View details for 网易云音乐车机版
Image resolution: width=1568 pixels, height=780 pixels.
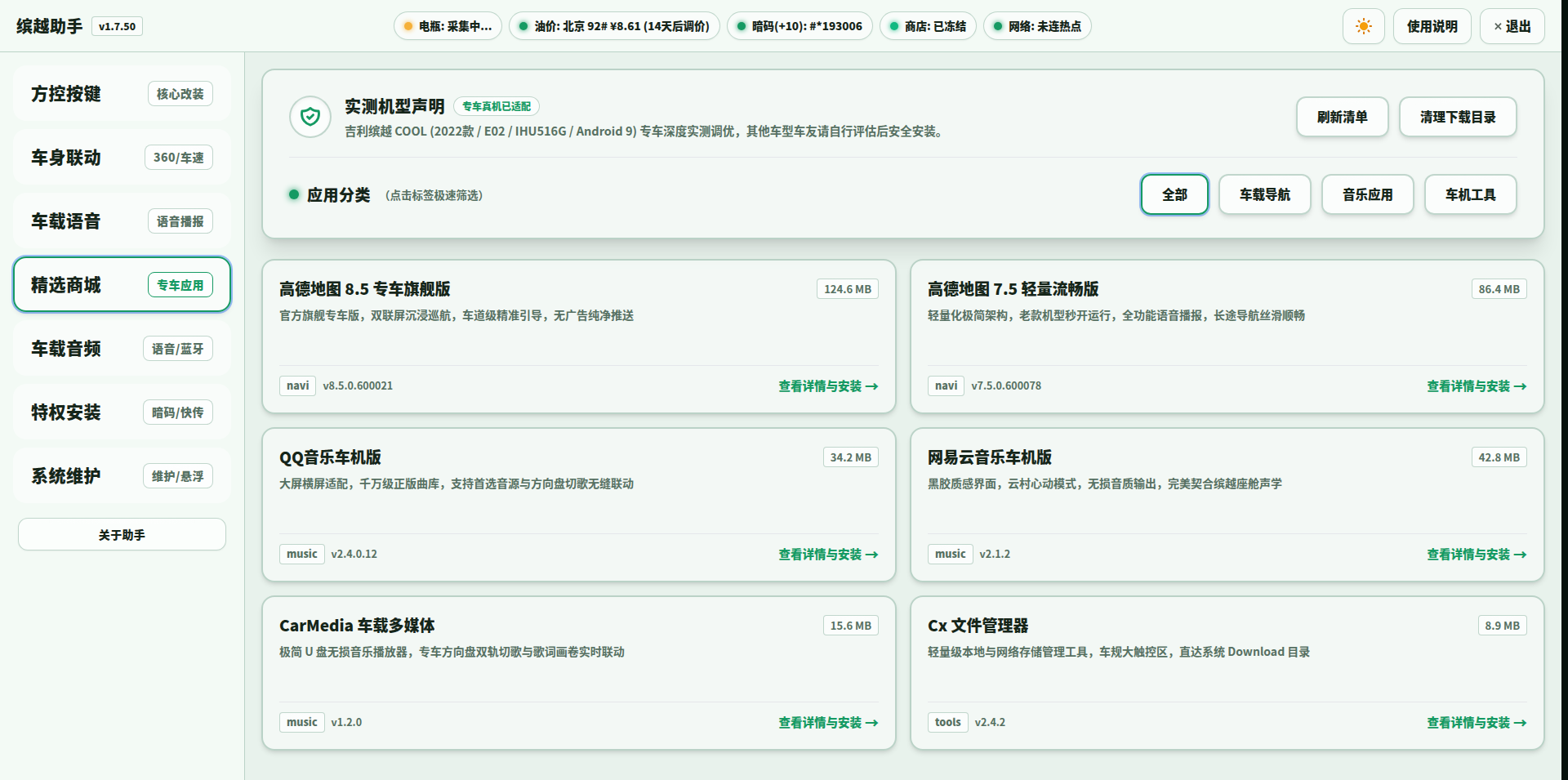click(x=1477, y=555)
